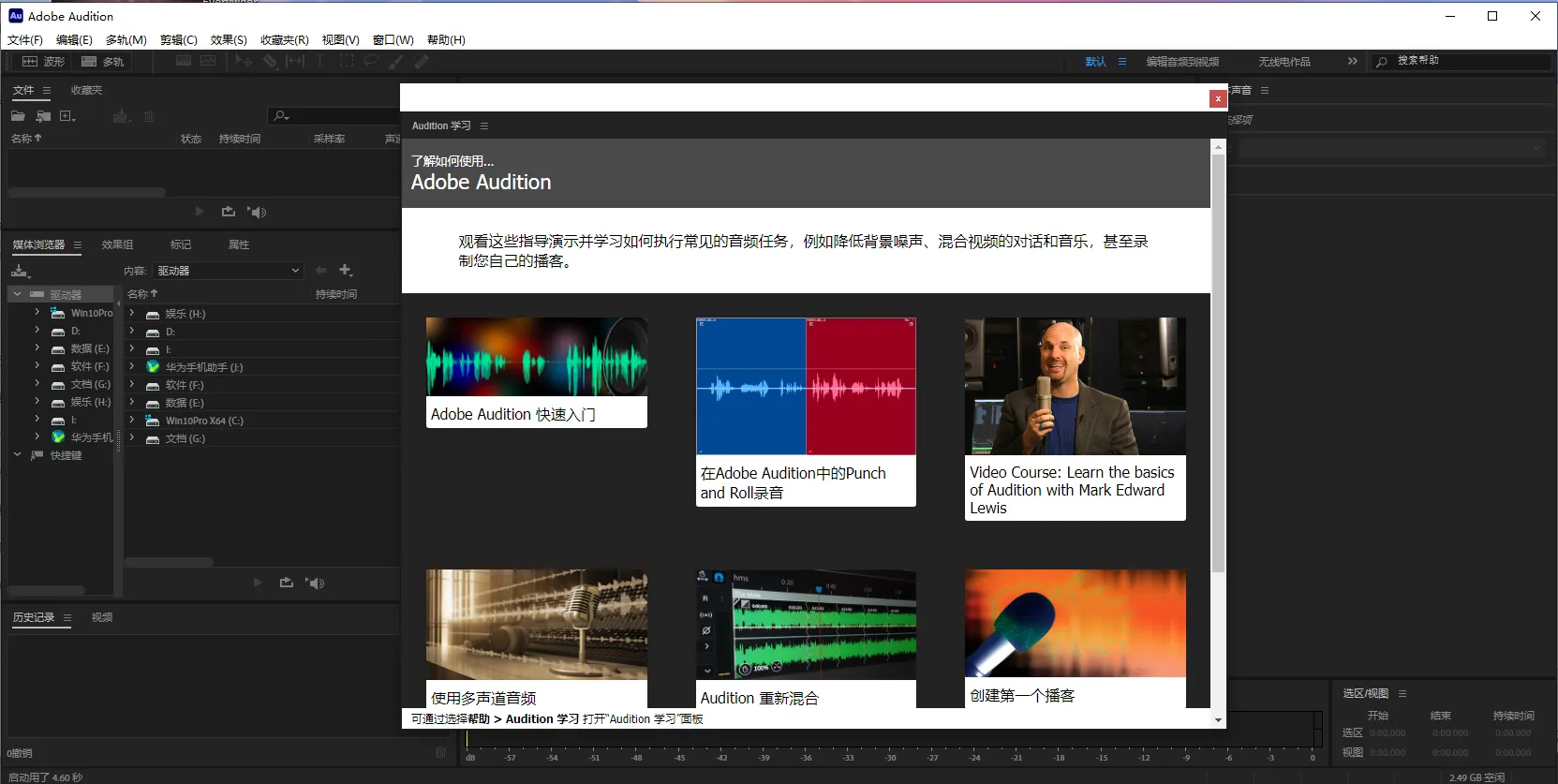The image size is (1558, 784).
Task: Select the Marquee Selection tool
Action: click(346, 61)
